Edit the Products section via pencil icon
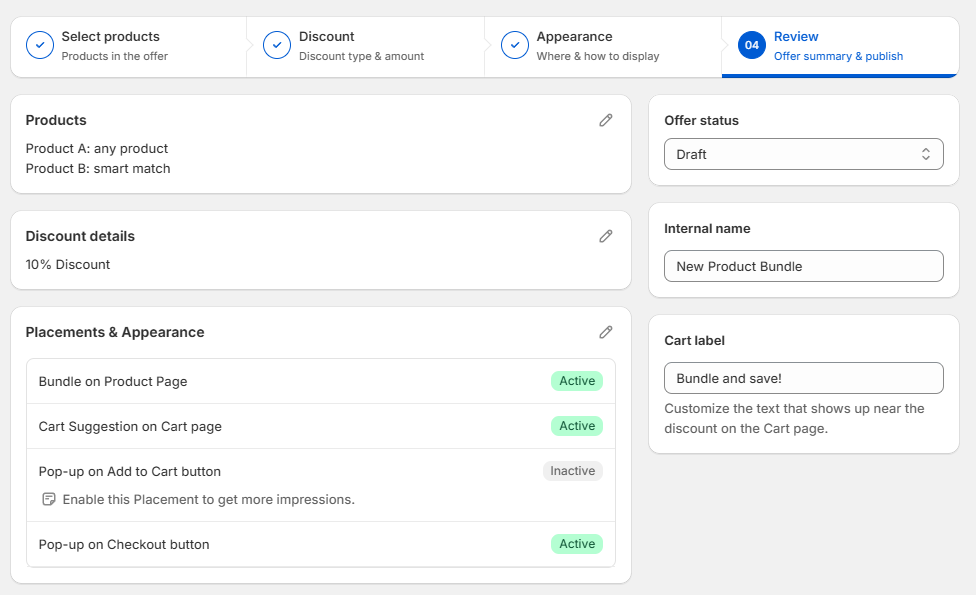The width and height of the screenshot is (976, 595). [x=606, y=120]
